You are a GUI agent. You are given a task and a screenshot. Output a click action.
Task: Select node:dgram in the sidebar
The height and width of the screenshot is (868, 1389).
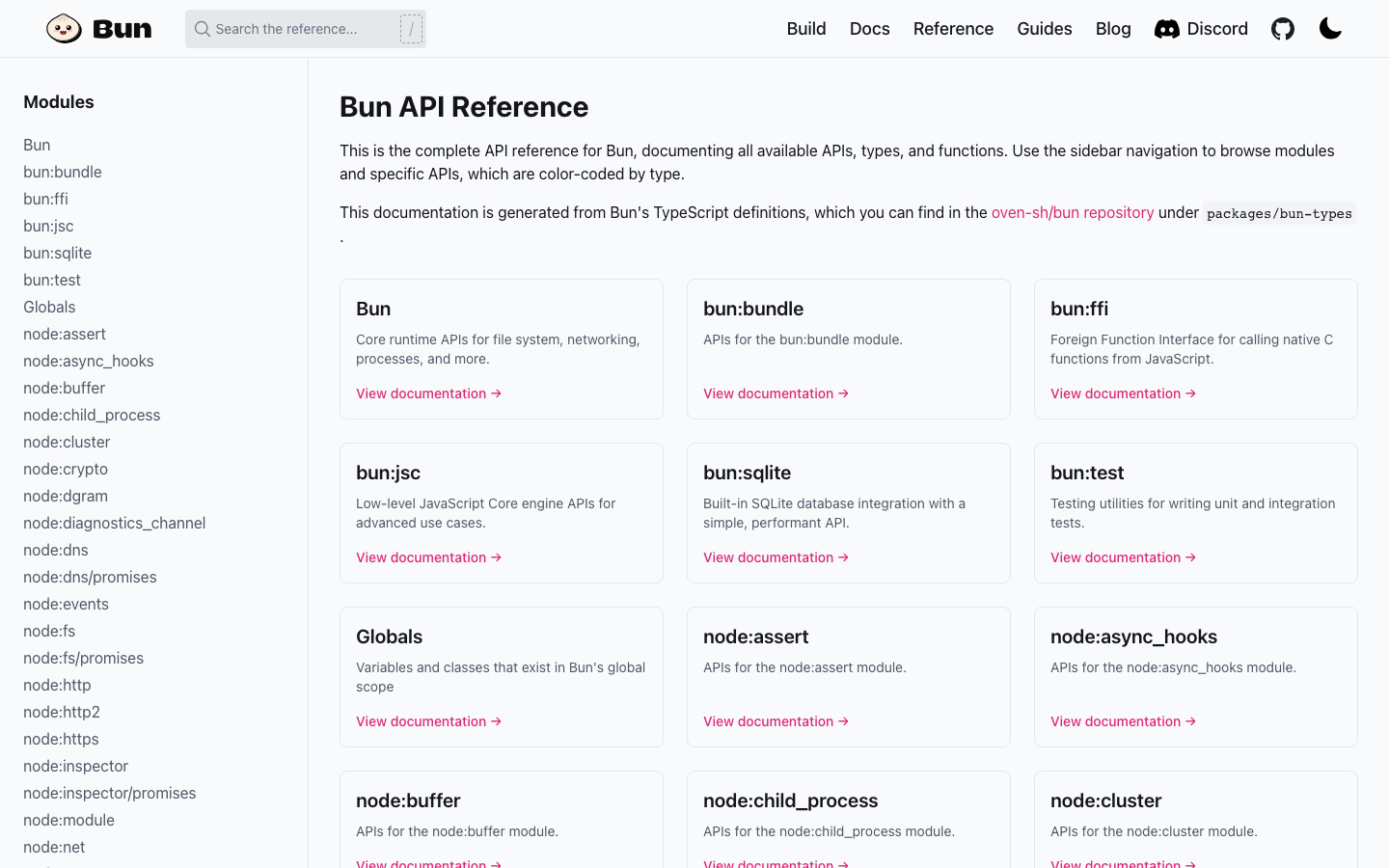(x=66, y=496)
